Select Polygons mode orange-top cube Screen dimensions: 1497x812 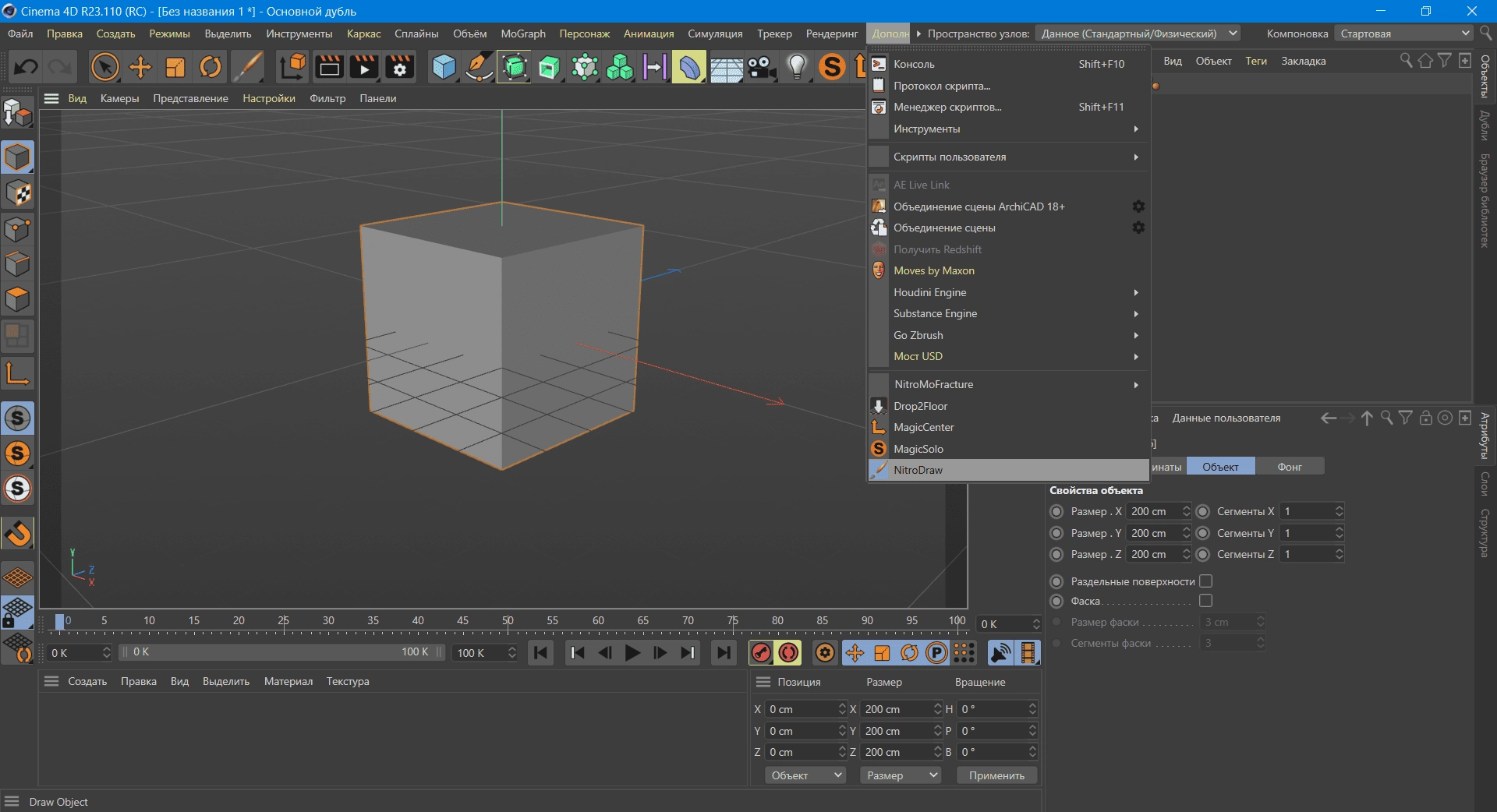pyautogui.click(x=17, y=299)
